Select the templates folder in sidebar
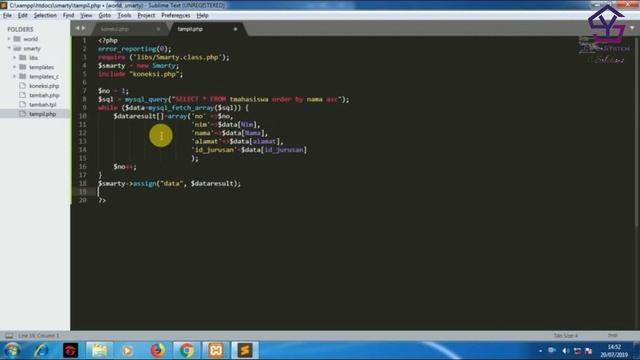Image resolution: width=640 pixels, height=360 pixels. 41,67
